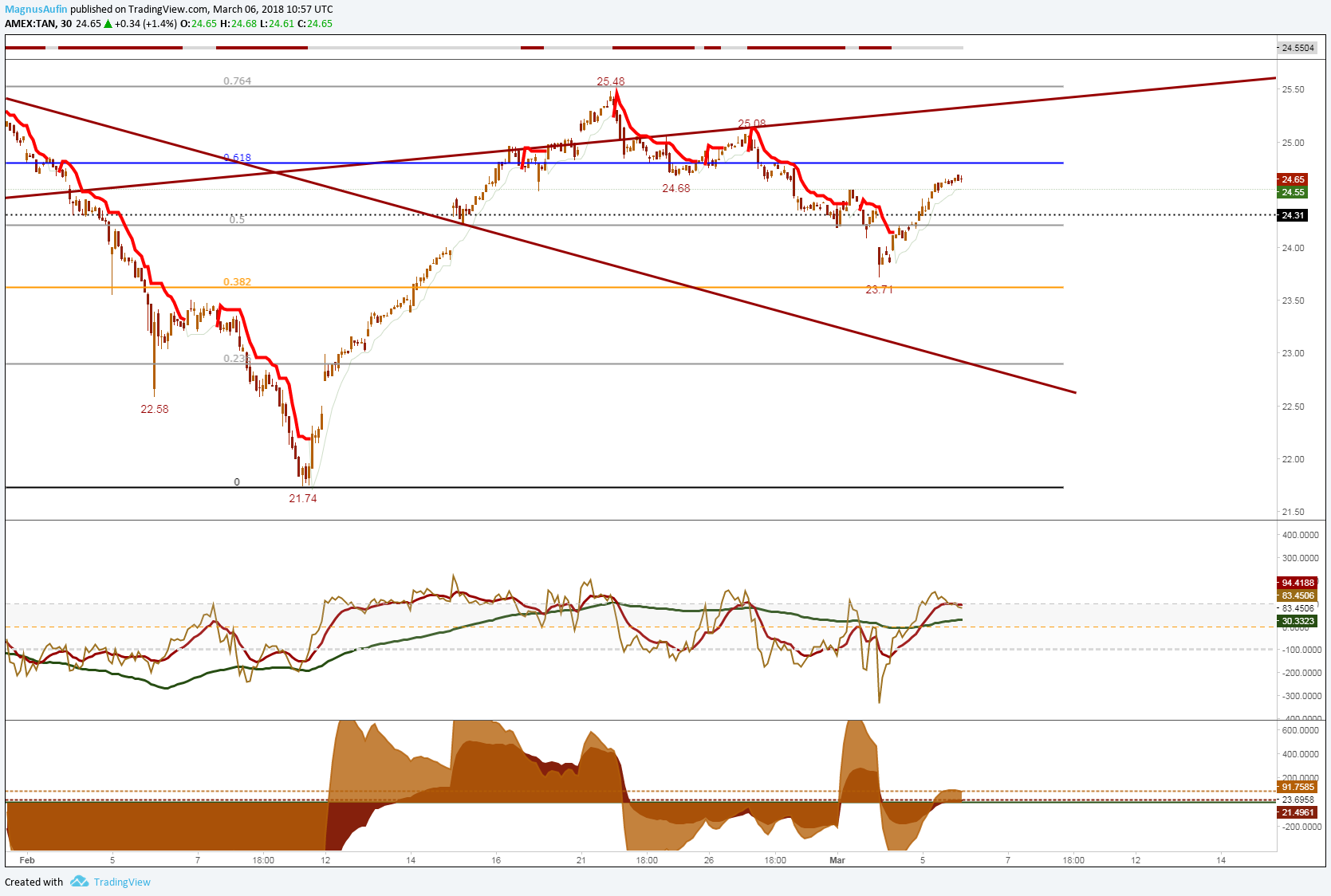Click the orange 91.7585 indicator tag
This screenshot has width=1331, height=896.
(1298, 787)
